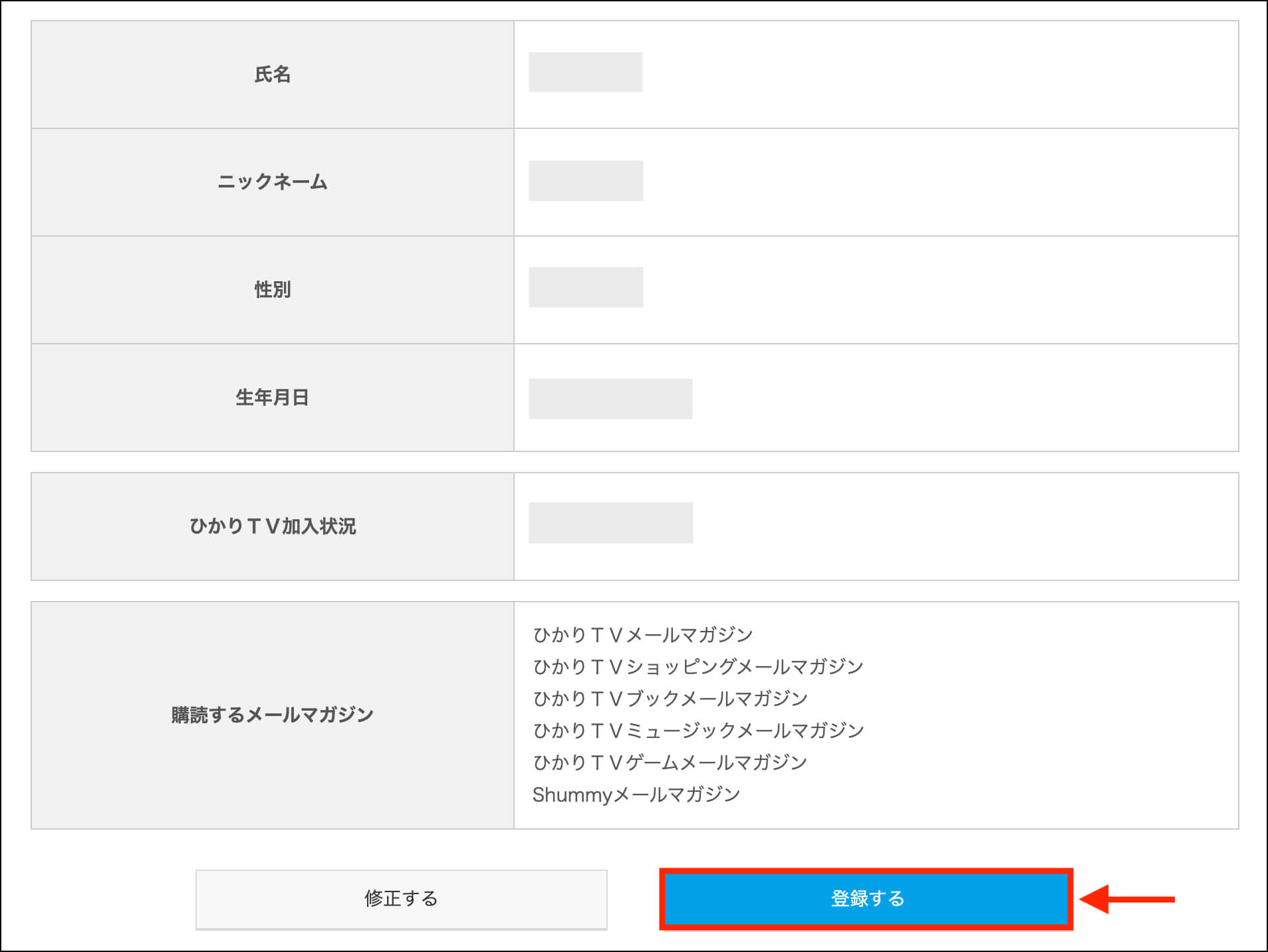Click ひかりTVブックメールマガジン entry
The width and height of the screenshot is (1268, 952).
[670, 699]
